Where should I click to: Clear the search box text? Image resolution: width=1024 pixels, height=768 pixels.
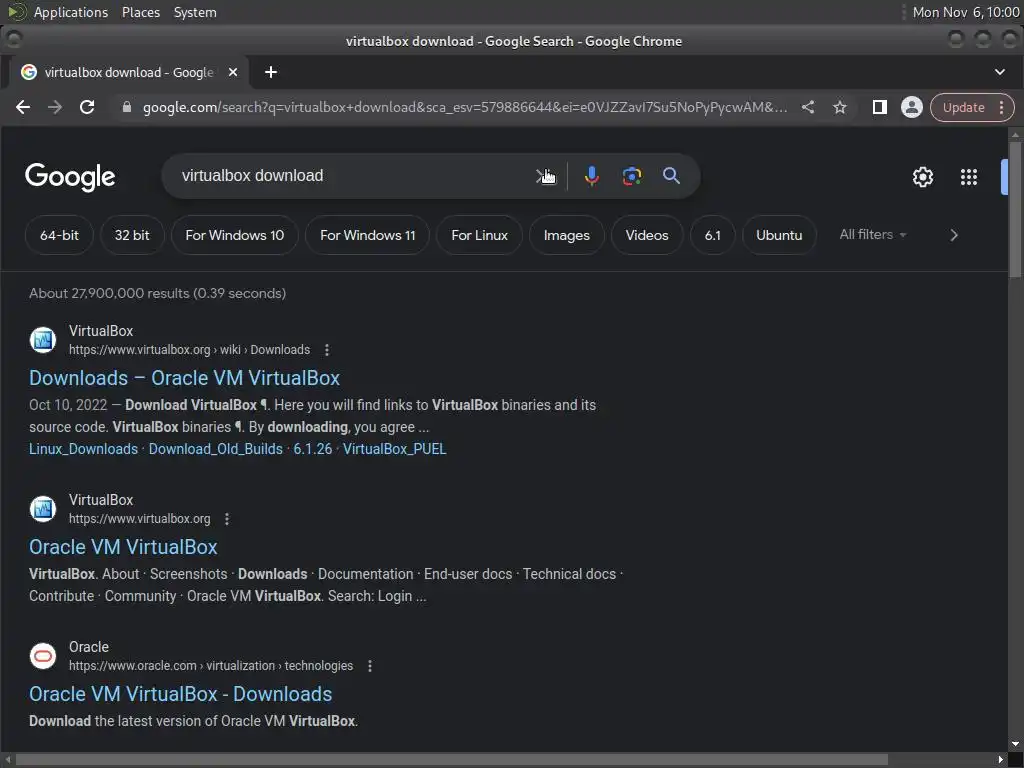(x=543, y=176)
